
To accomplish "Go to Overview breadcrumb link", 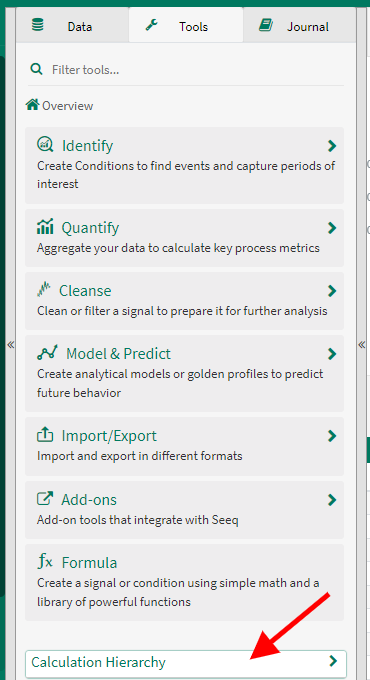I will pos(67,105).
